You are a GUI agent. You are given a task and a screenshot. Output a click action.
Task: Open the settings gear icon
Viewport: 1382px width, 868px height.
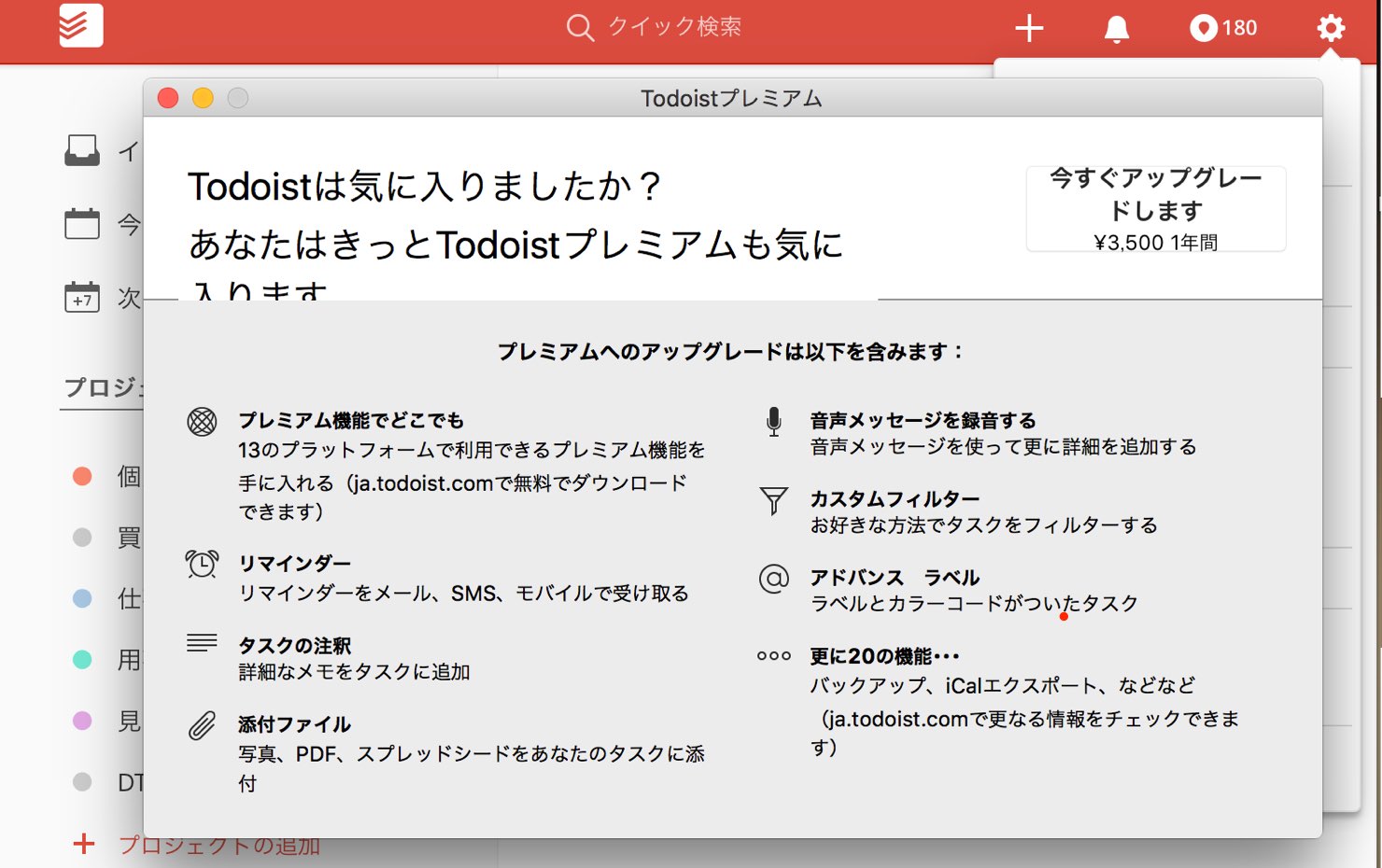pos(1331,28)
